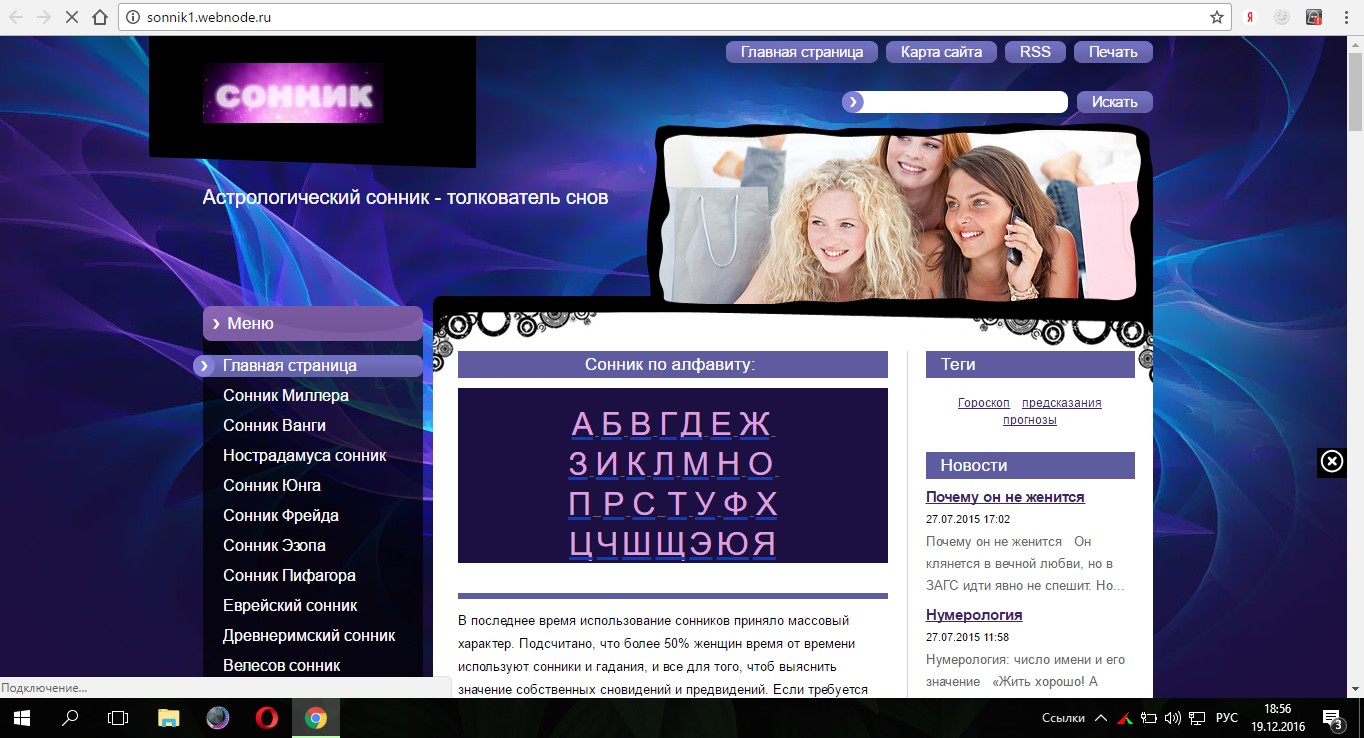
Task: Open the прогнозы tag link
Action: point(1030,420)
